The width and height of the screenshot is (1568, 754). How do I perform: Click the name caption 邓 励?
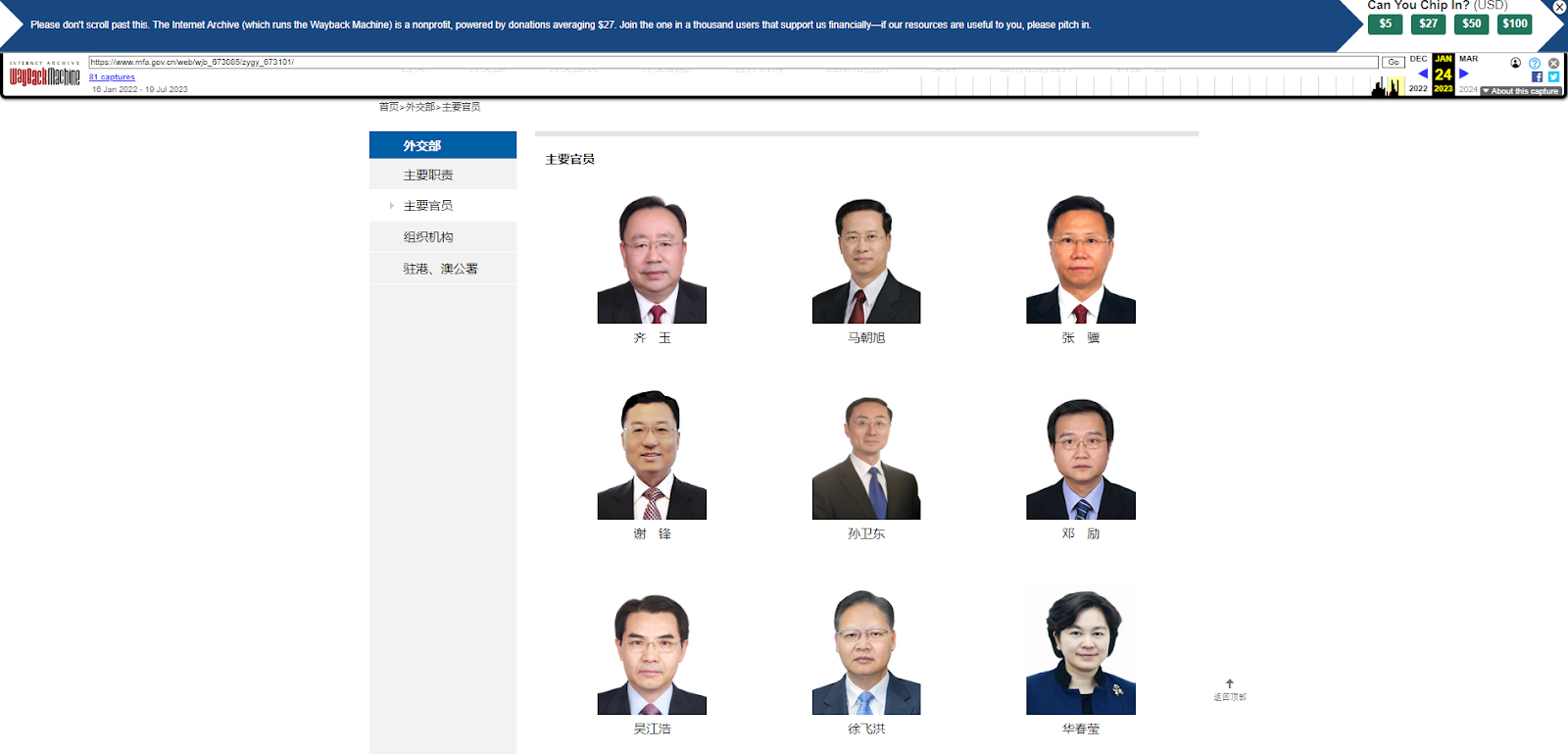click(x=1081, y=534)
